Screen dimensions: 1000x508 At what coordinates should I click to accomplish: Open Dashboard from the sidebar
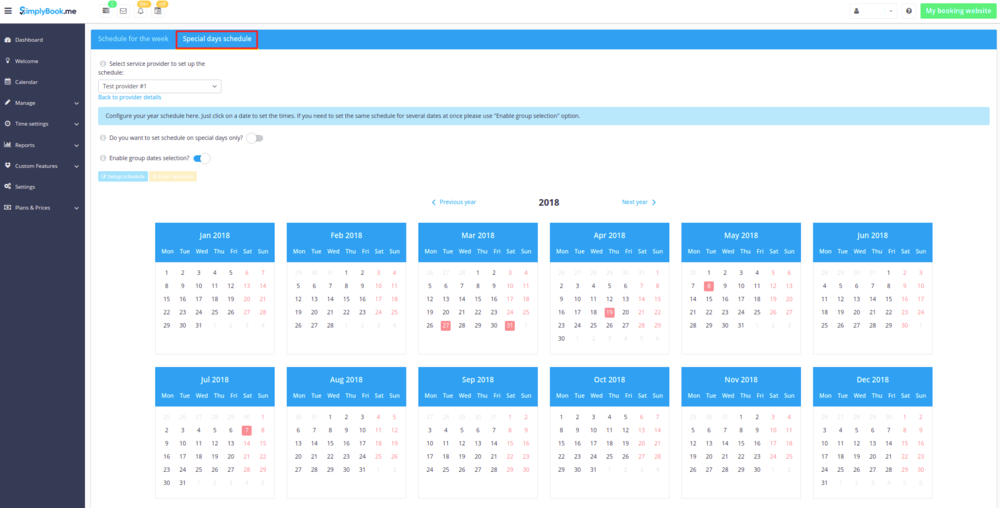[29, 40]
